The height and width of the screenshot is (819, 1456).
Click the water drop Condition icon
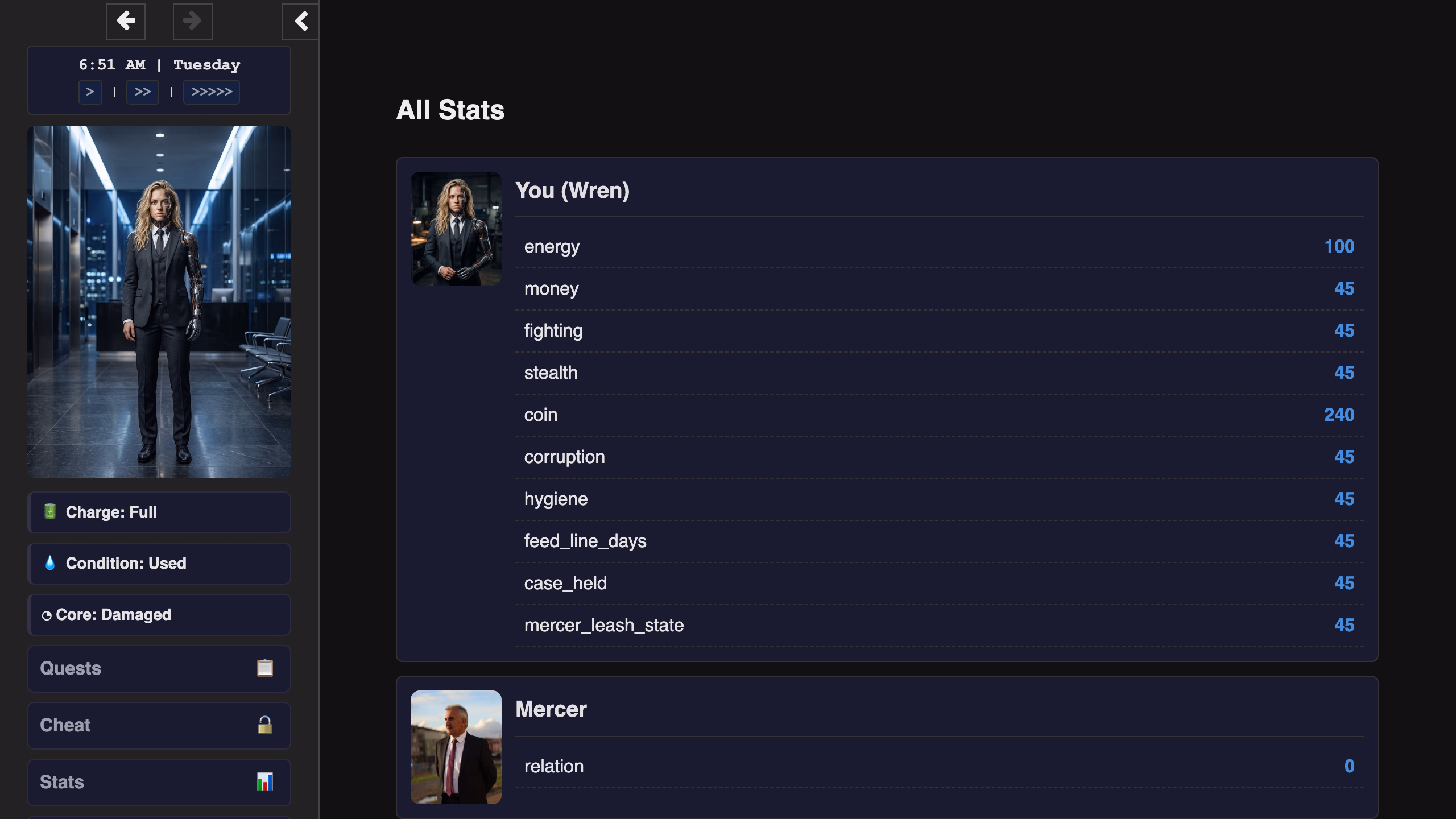coord(50,562)
